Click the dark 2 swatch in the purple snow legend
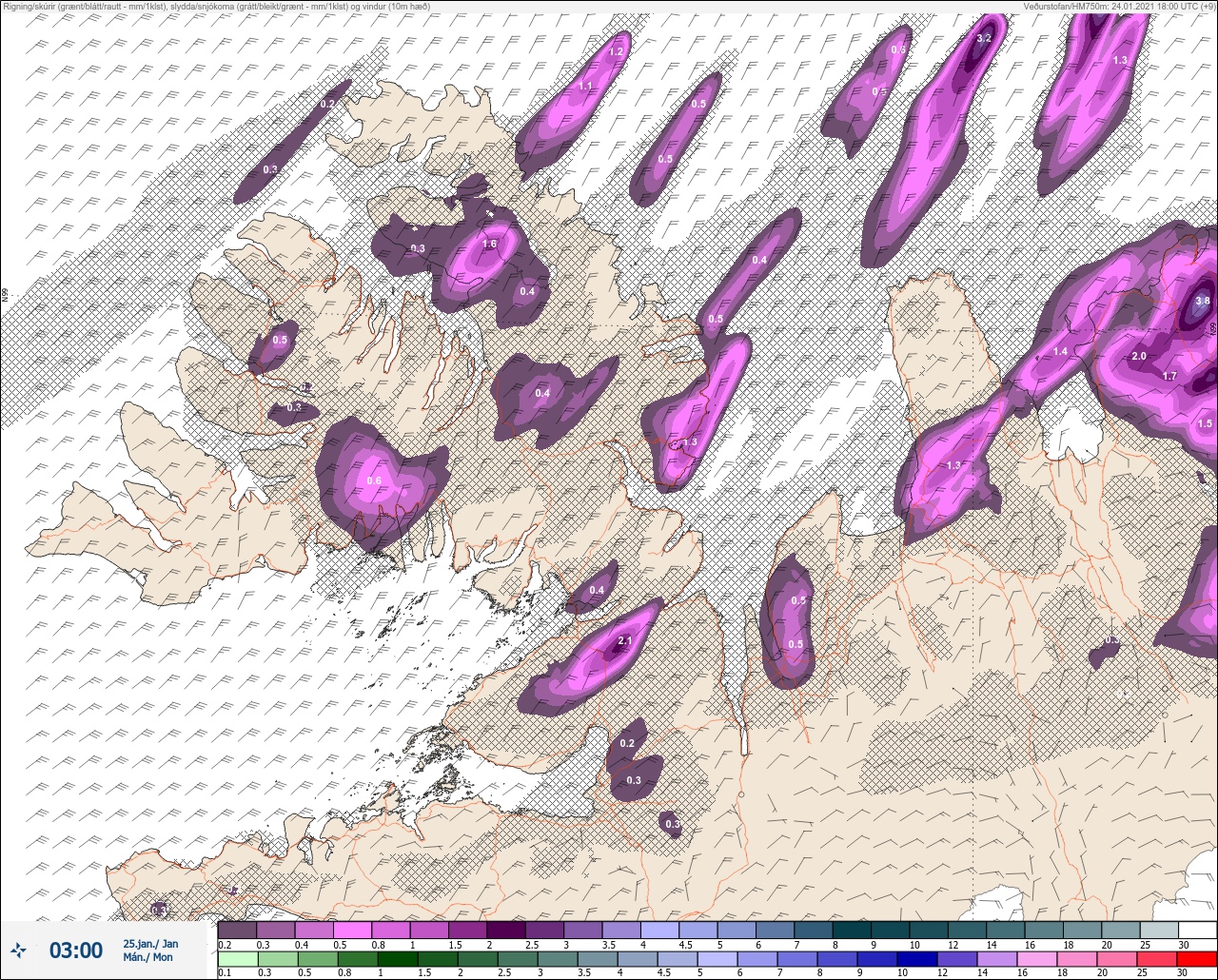This screenshot has width=1218, height=980. click(505, 931)
